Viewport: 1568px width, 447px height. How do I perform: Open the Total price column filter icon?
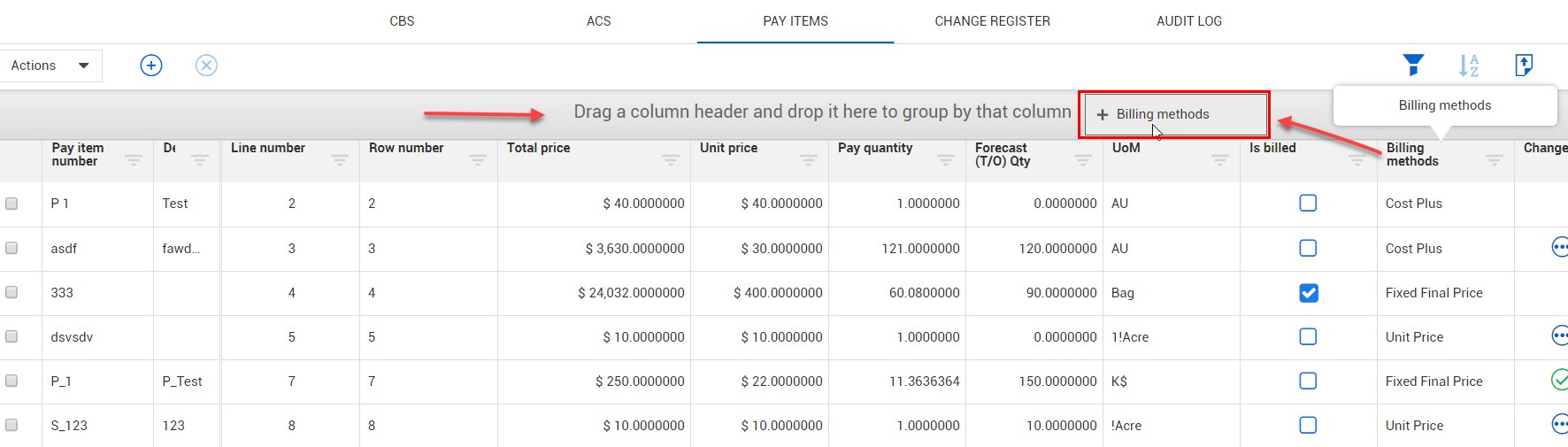tap(671, 160)
